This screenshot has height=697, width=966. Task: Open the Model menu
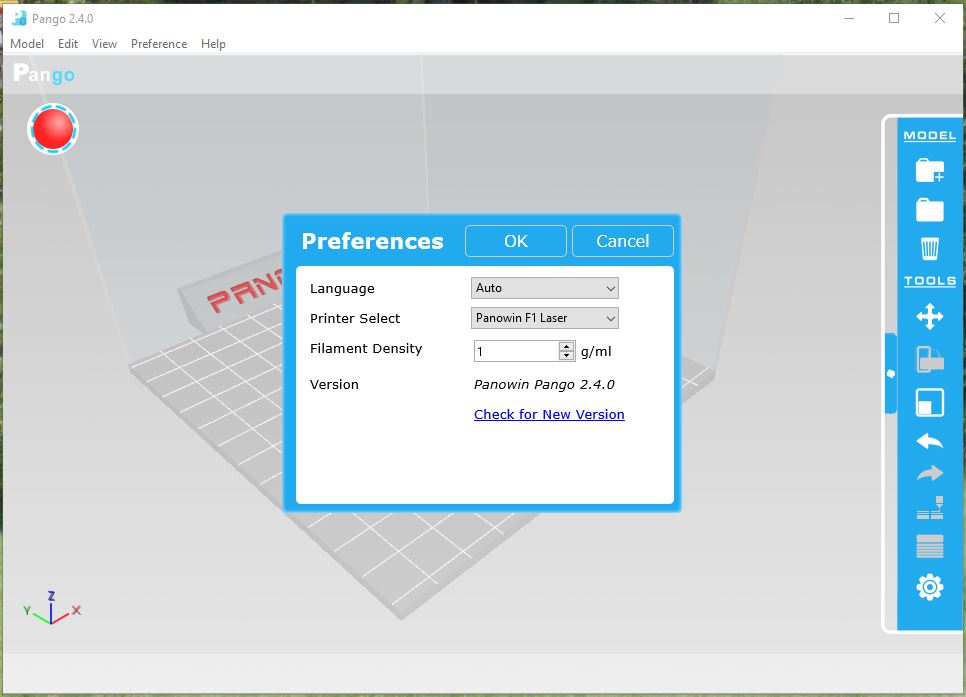27,44
